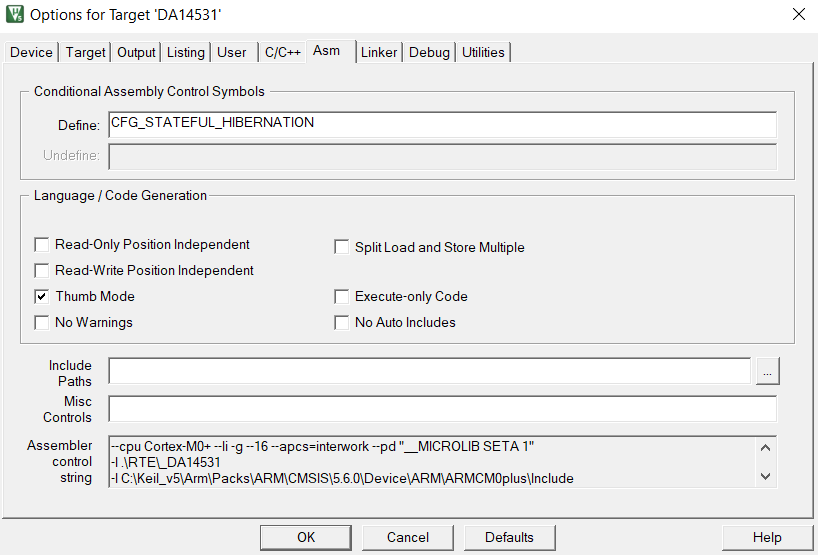Enable Split Load and Store Multiple
This screenshot has width=818, height=555.
click(342, 247)
